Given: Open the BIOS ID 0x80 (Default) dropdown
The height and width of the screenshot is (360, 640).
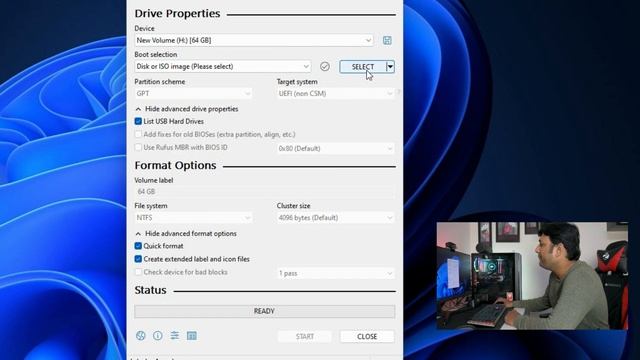Looking at the screenshot, I should [x=336, y=149].
